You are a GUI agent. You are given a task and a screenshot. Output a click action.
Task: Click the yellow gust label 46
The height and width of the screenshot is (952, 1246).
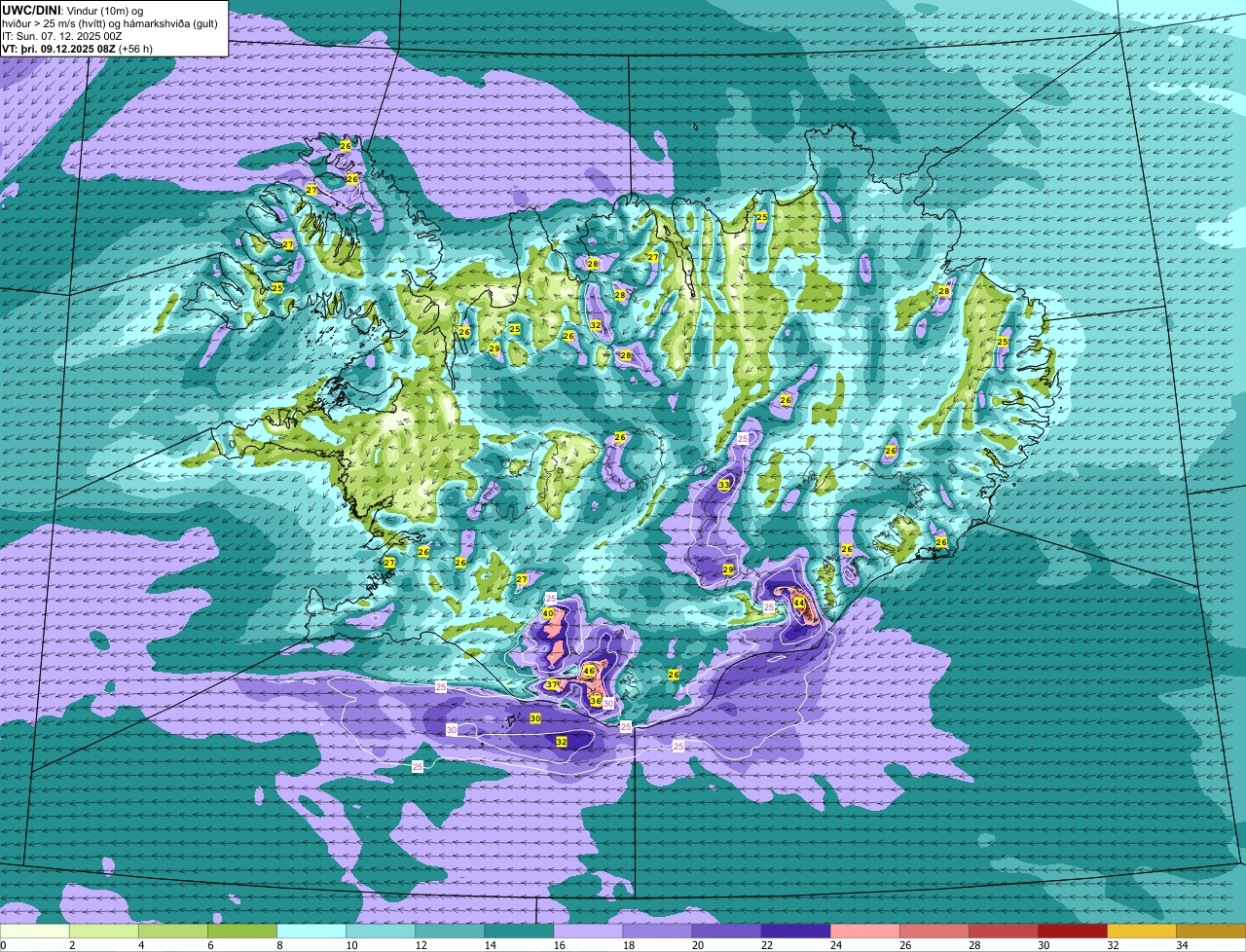tap(589, 671)
